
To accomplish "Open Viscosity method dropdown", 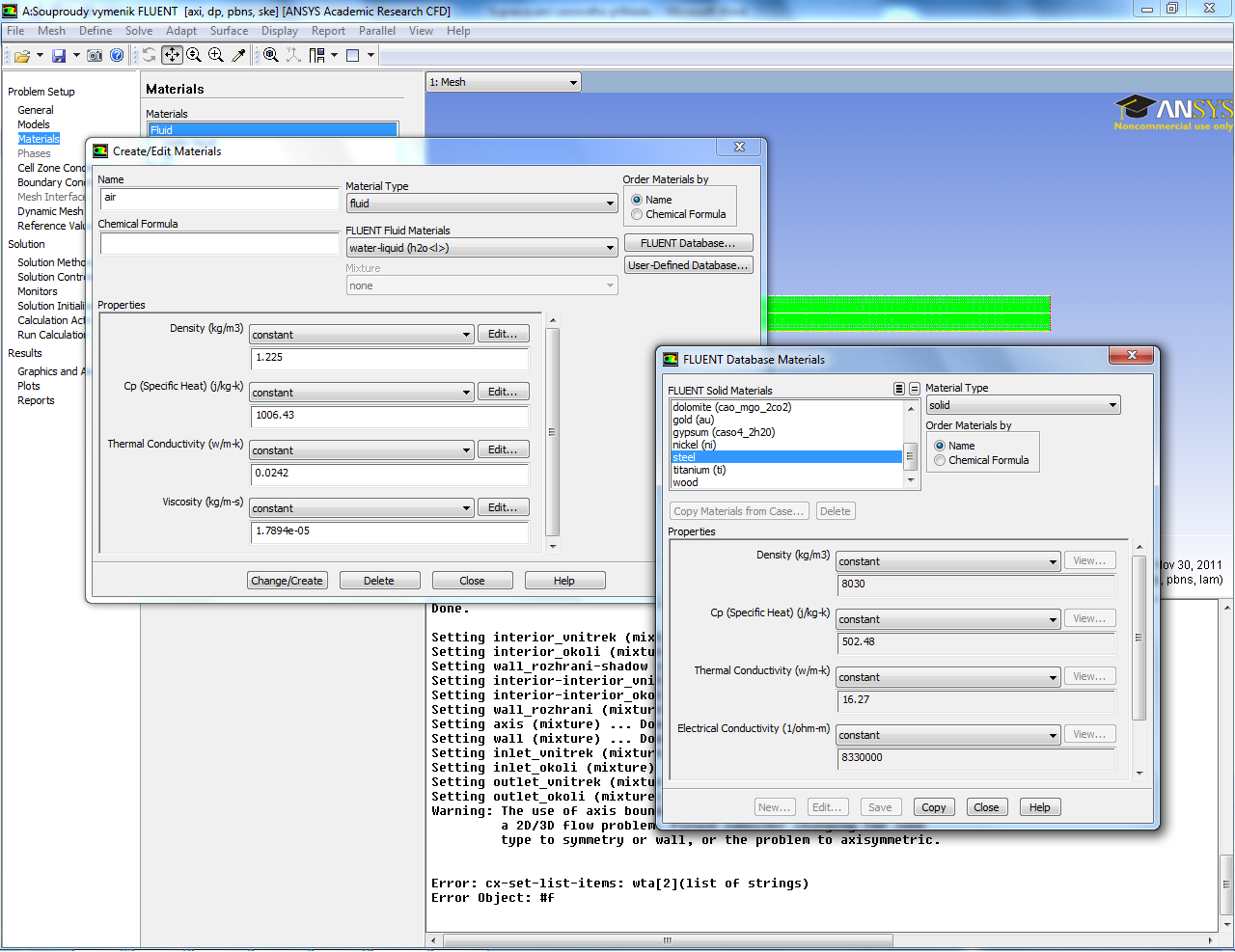I will coord(362,508).
